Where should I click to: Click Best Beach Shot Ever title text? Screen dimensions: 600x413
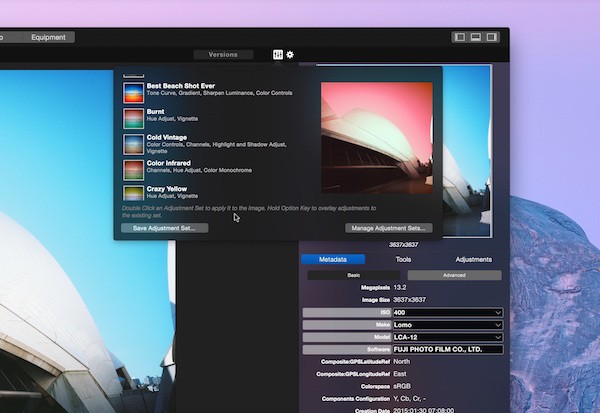(181, 86)
